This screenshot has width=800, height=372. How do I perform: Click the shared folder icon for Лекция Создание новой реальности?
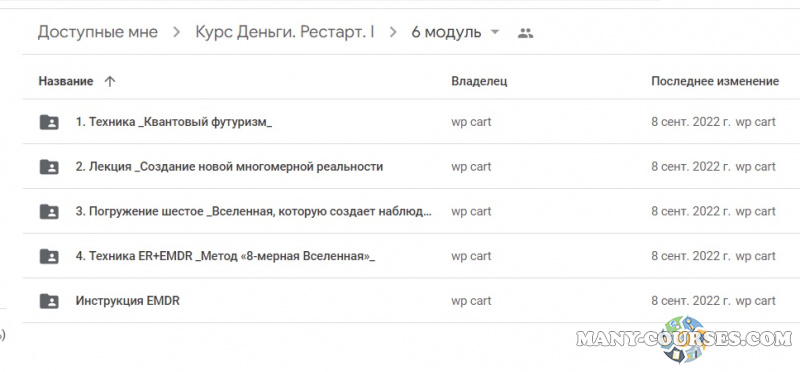(x=49, y=167)
